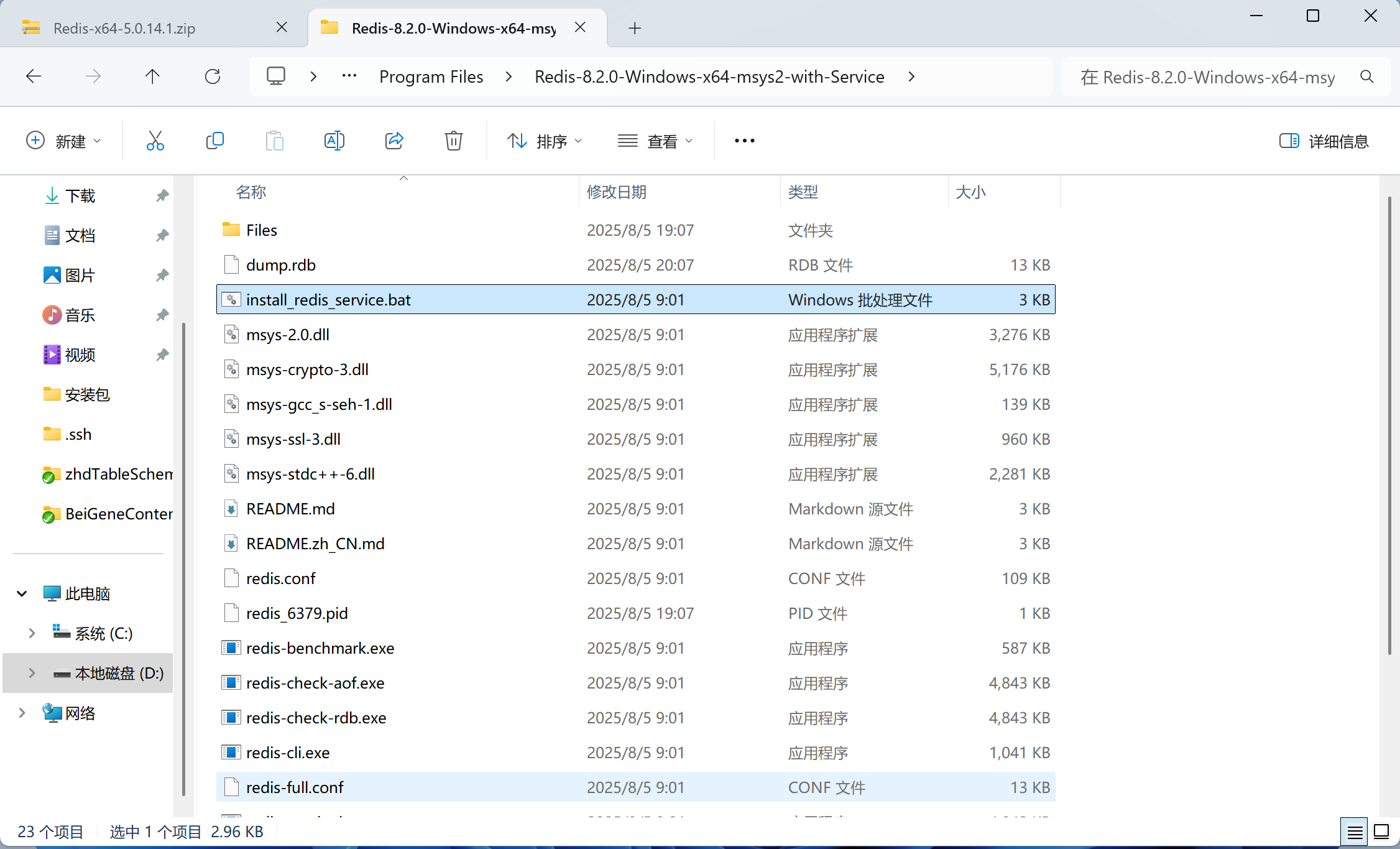Screen dimensions: 1400x849
Task: Click the pin icon next to 视频
Action: click(162, 355)
